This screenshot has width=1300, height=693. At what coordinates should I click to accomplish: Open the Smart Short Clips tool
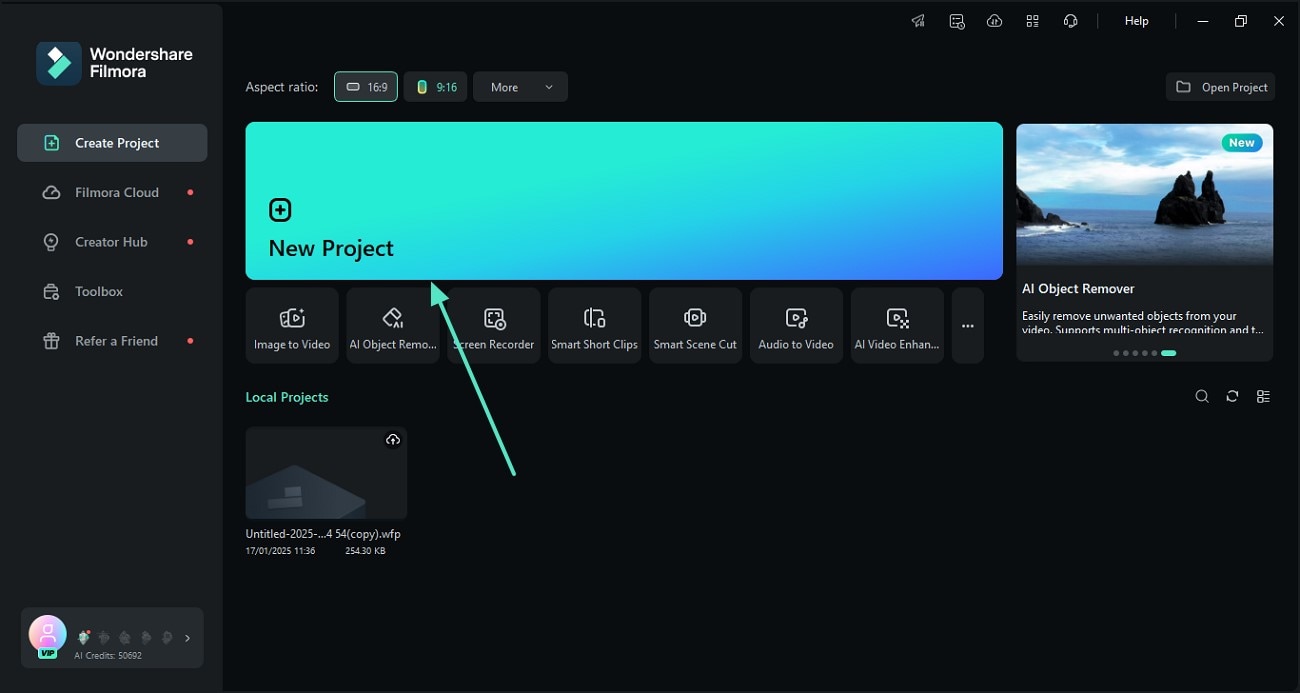point(595,326)
